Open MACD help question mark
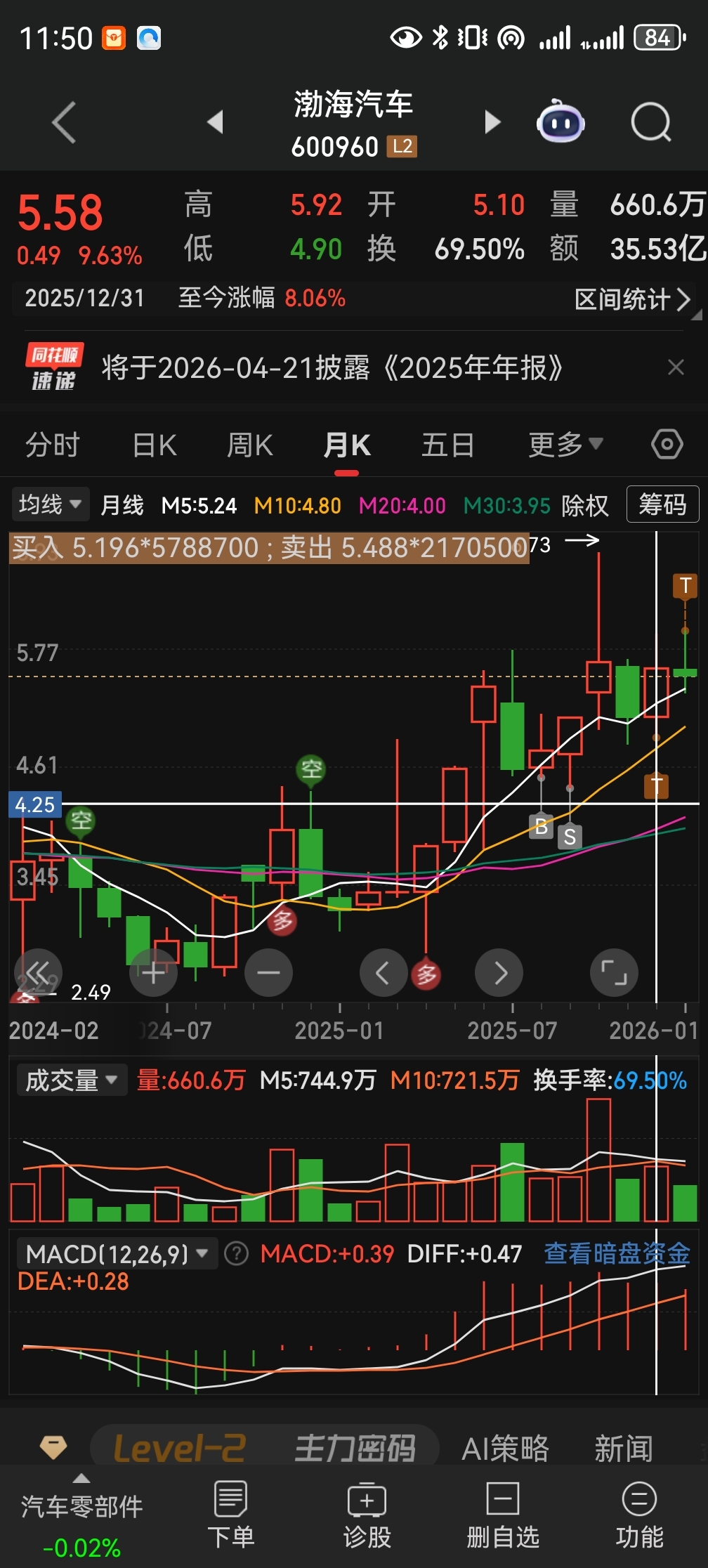 237,1254
